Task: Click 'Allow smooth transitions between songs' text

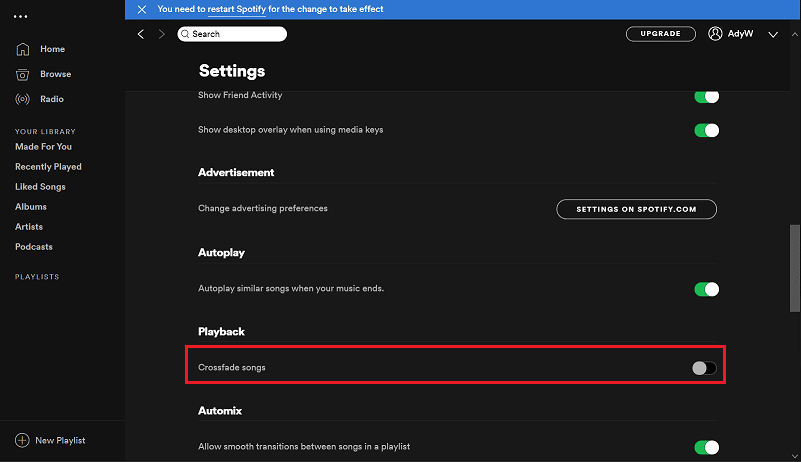Action: click(304, 447)
